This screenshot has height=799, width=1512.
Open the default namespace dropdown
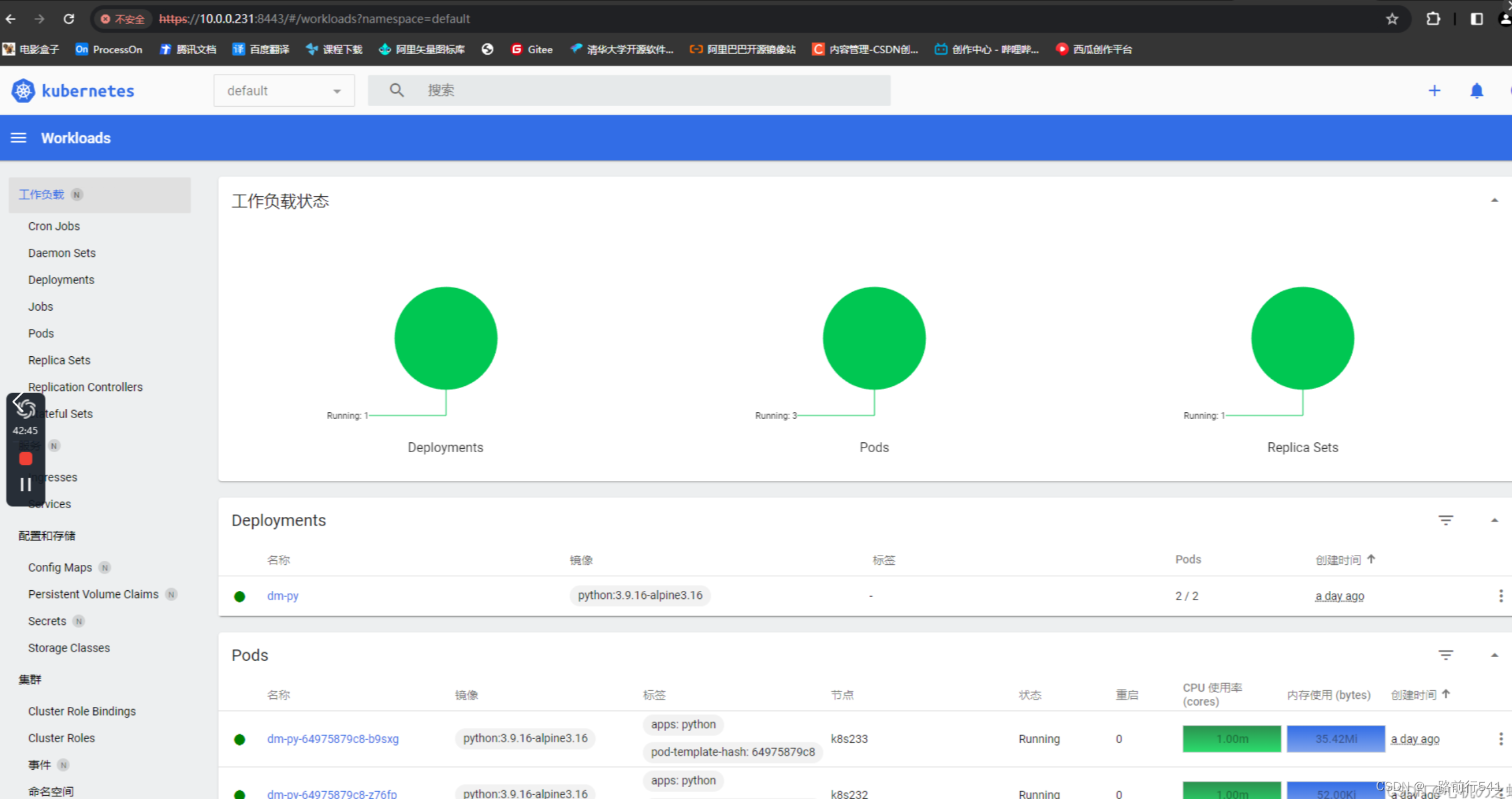click(284, 91)
